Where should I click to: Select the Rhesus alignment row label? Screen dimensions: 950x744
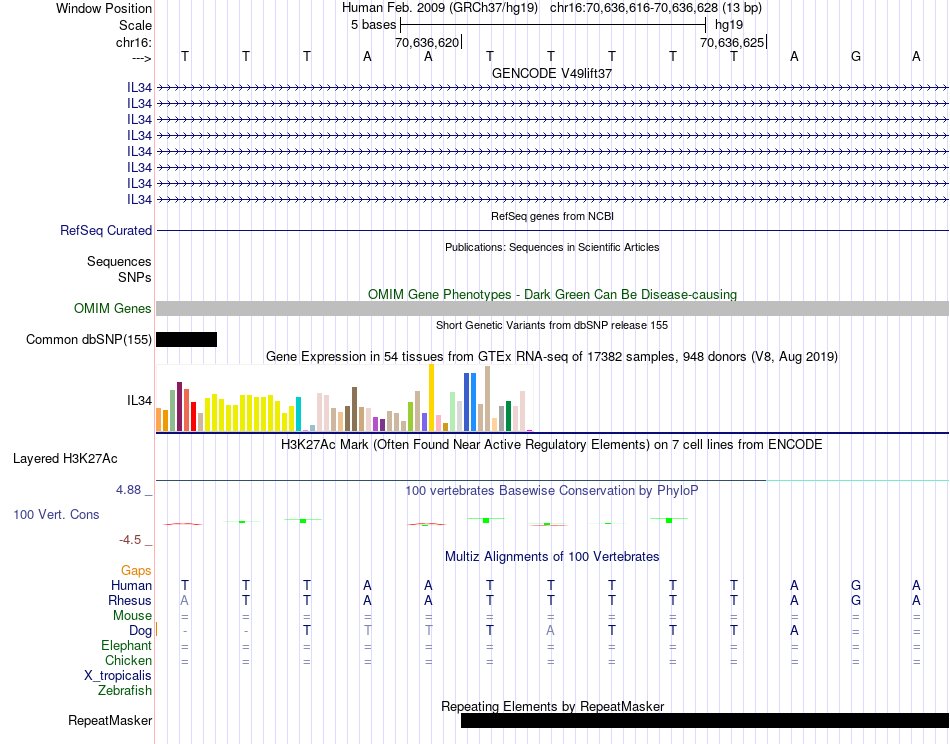tap(130, 600)
